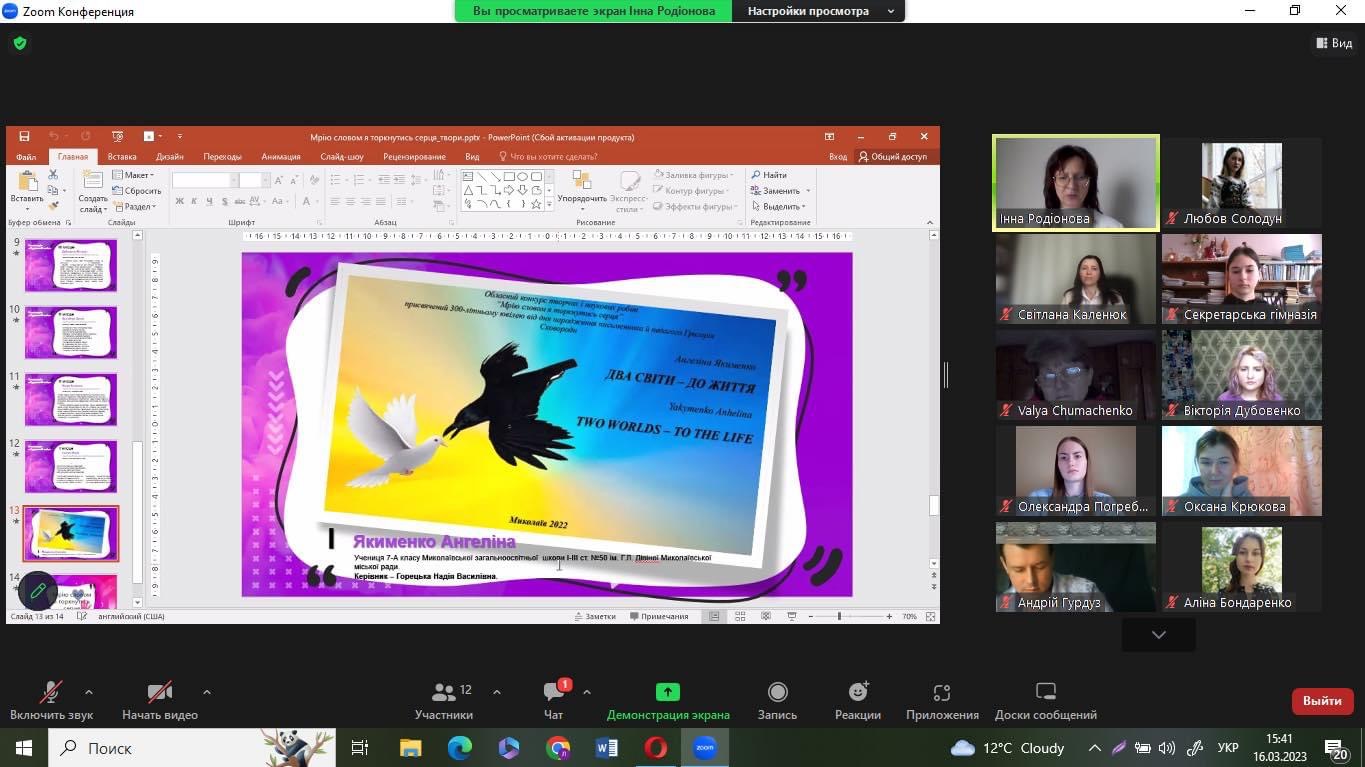Screen dimensions: 1365x767
Task: Click the Reactions smiley icon
Action: click(x=858, y=692)
